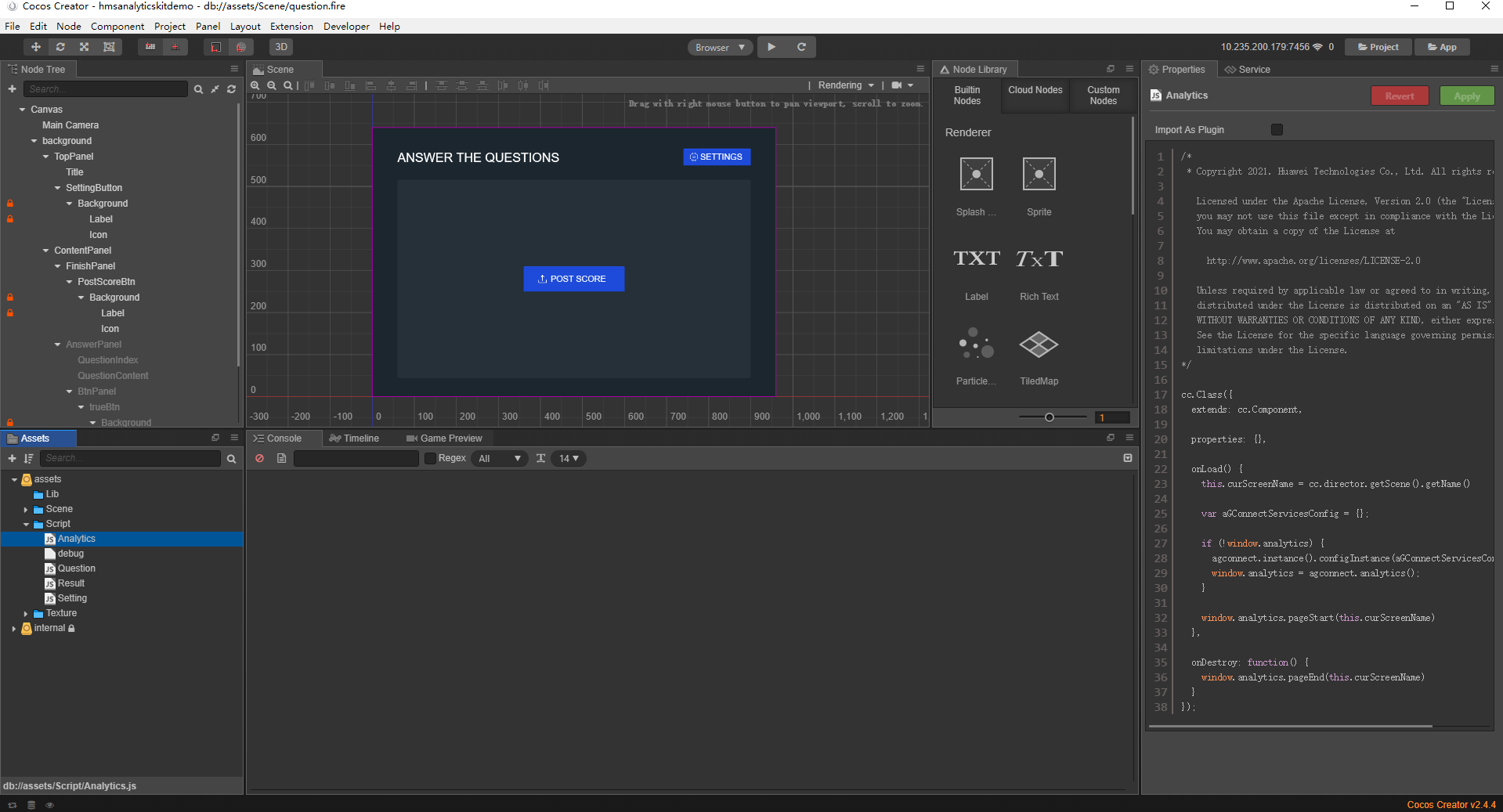Select the move transform tool
Viewport: 1503px width, 812px height.
coord(36,47)
